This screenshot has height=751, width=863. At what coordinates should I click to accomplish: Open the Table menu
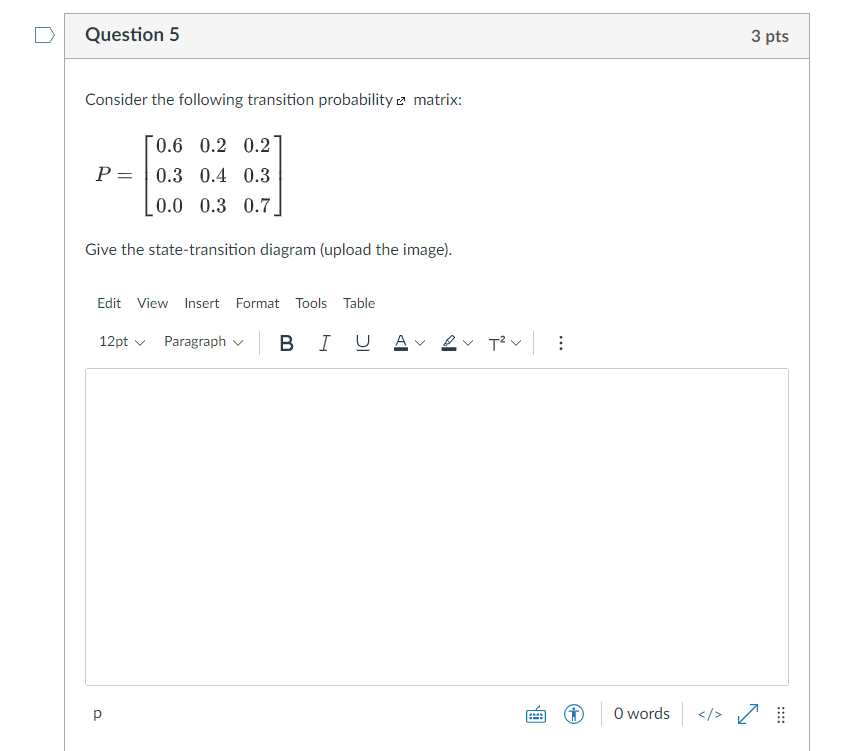click(x=358, y=303)
